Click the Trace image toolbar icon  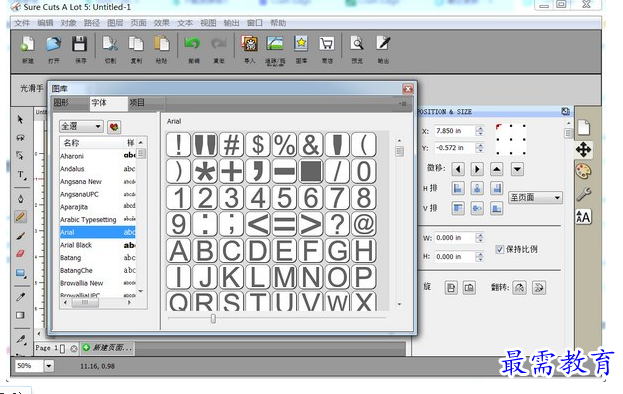tap(275, 43)
